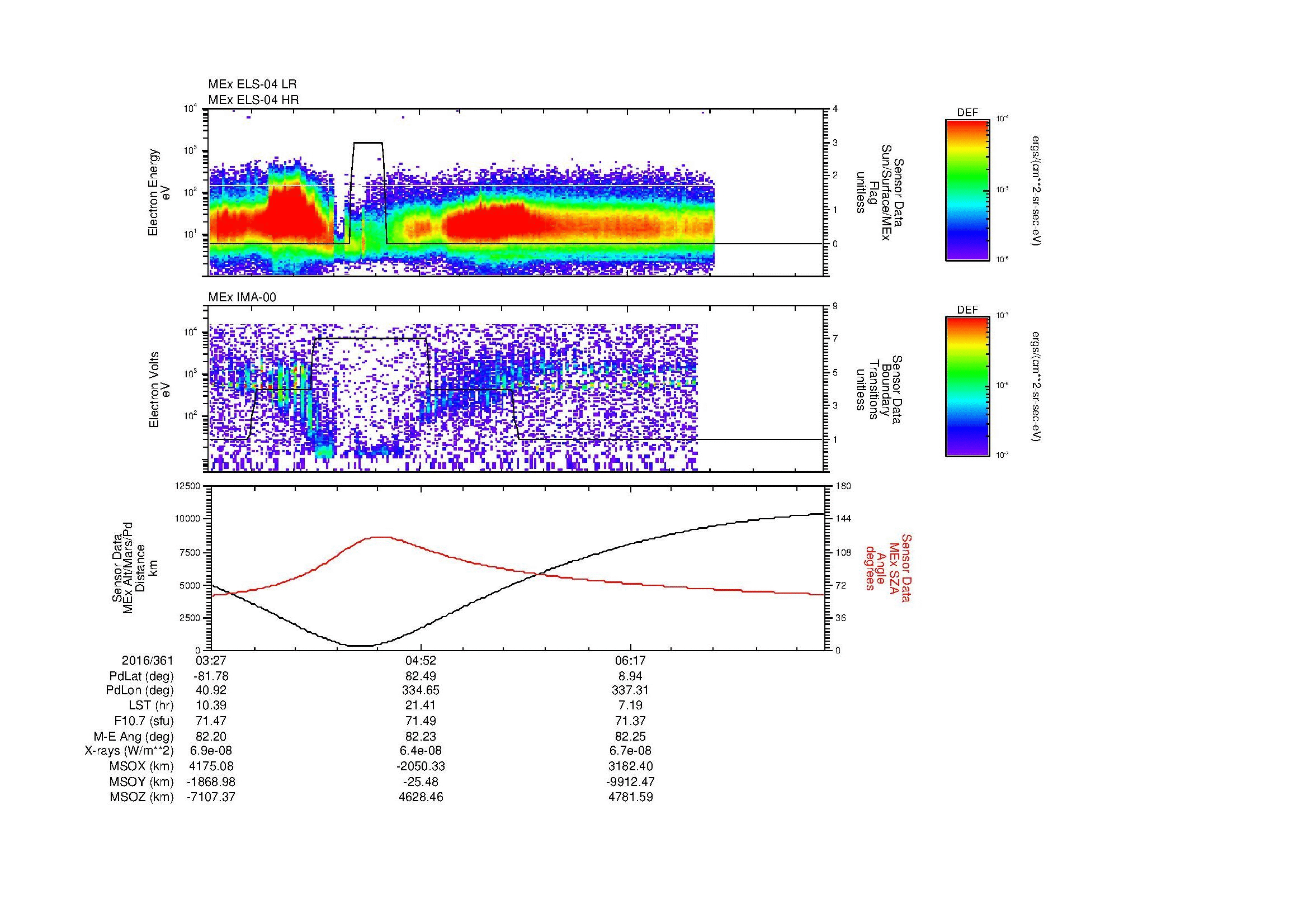Click the lower 'ergs/(cm**2-sr-sec-eV)' units label
Image resolution: width=1308 pixels, height=924 pixels.
(1035, 387)
